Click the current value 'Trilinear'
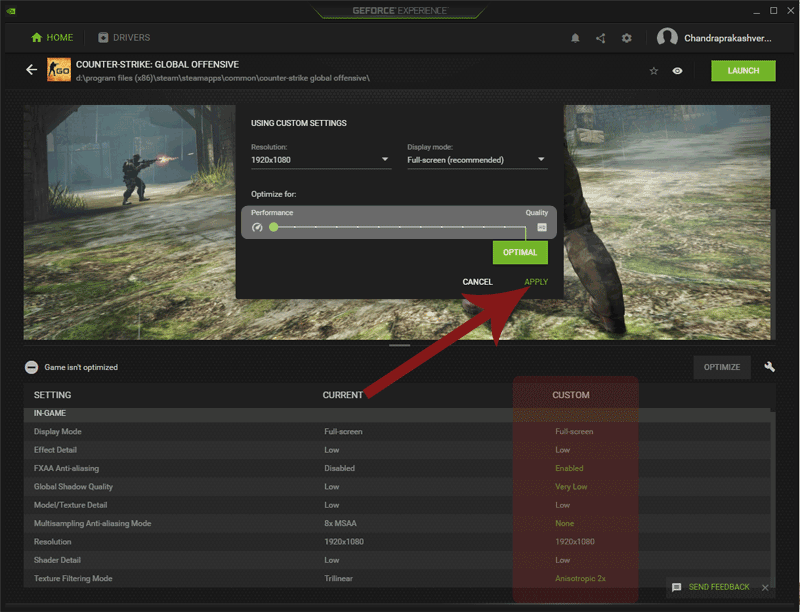 (x=338, y=578)
